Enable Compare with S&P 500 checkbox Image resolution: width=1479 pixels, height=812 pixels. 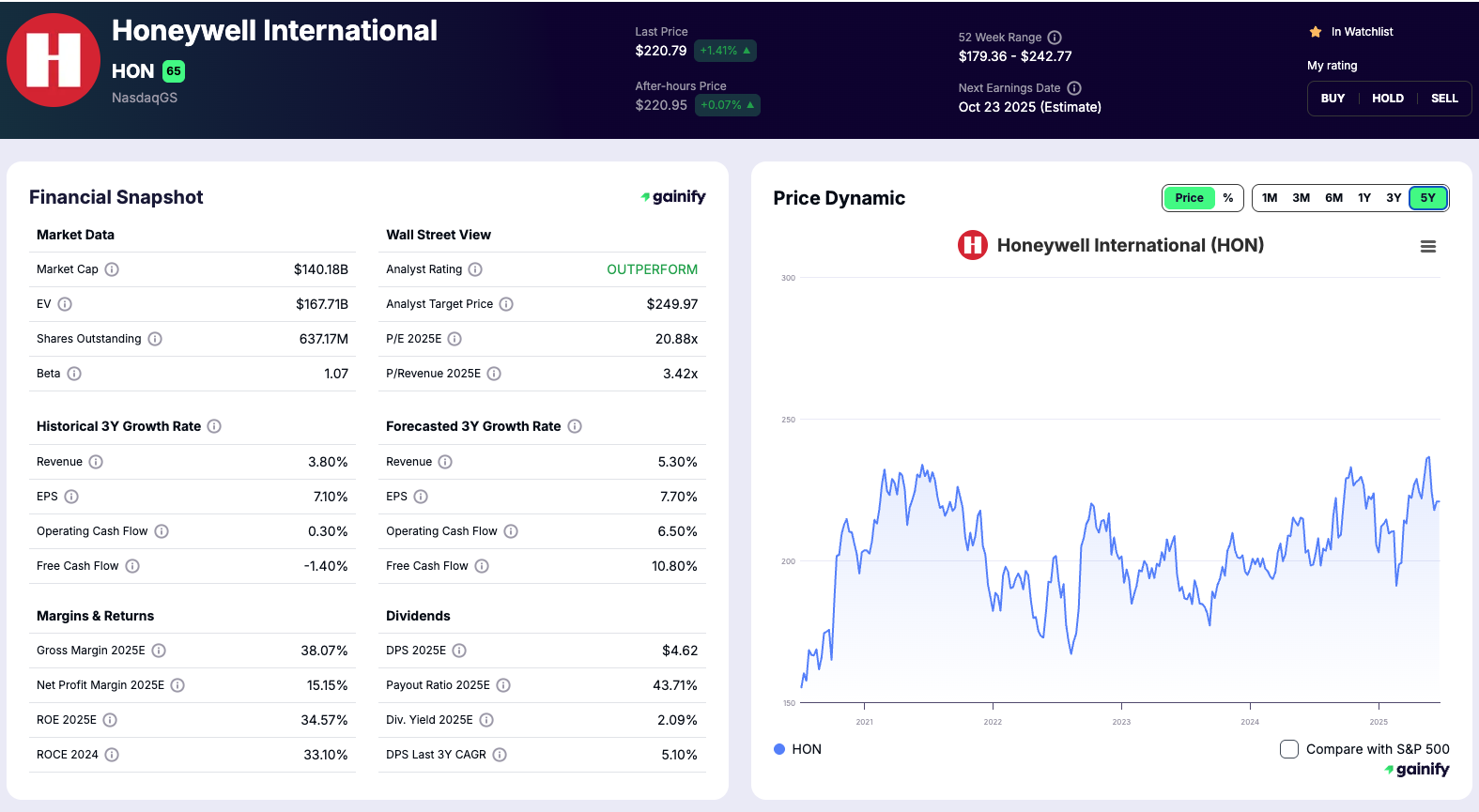(1289, 749)
